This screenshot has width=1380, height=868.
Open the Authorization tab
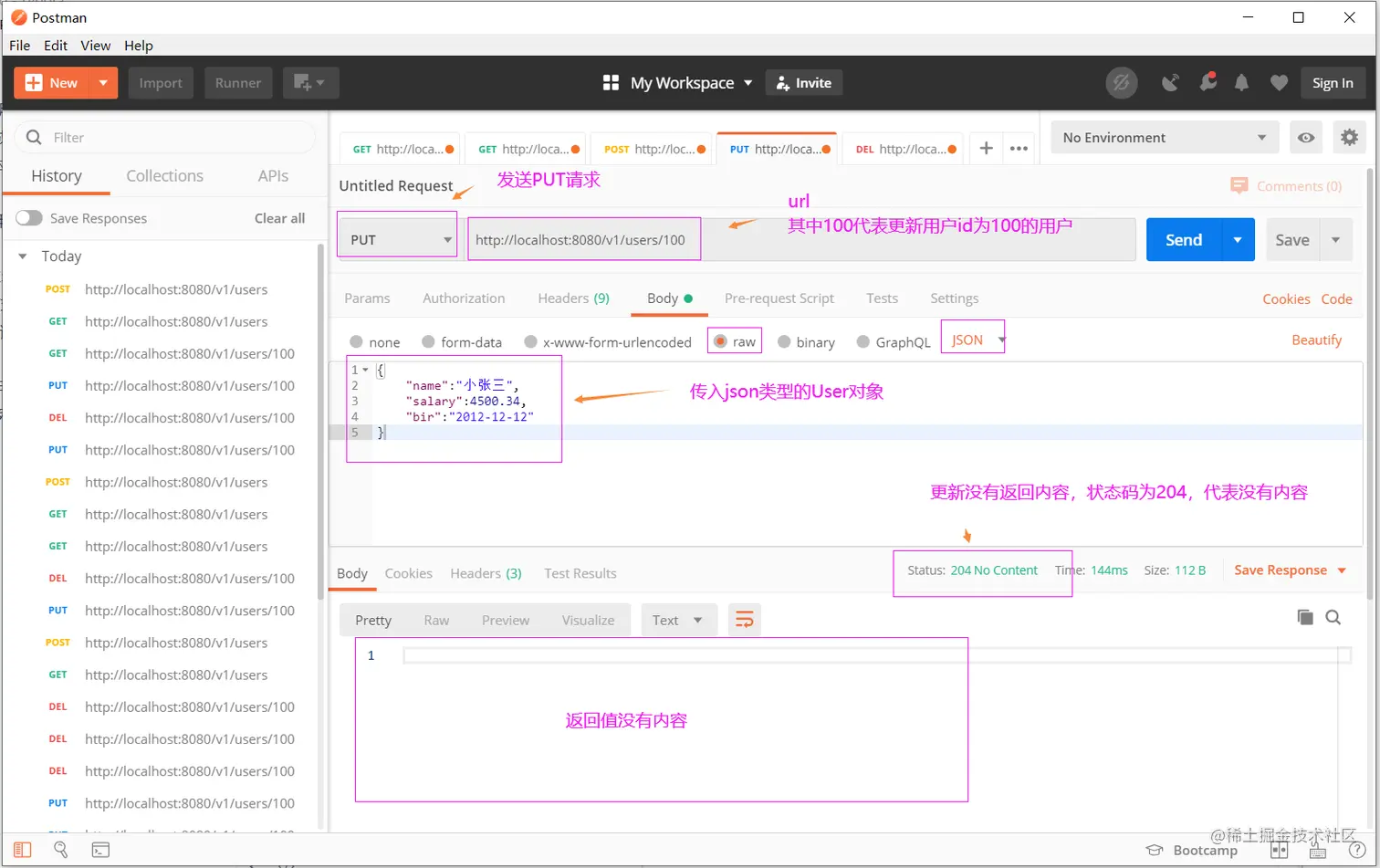[x=464, y=298]
